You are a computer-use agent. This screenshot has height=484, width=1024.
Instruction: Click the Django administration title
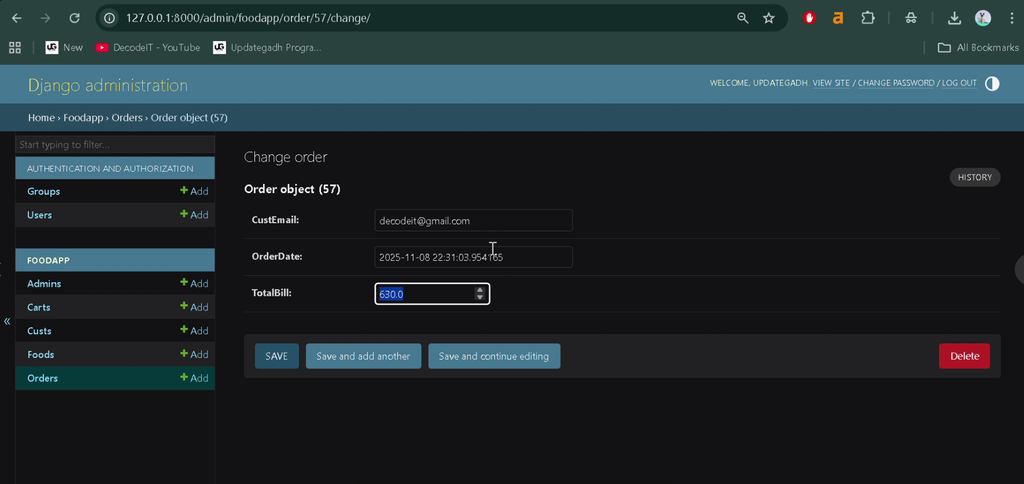point(108,85)
